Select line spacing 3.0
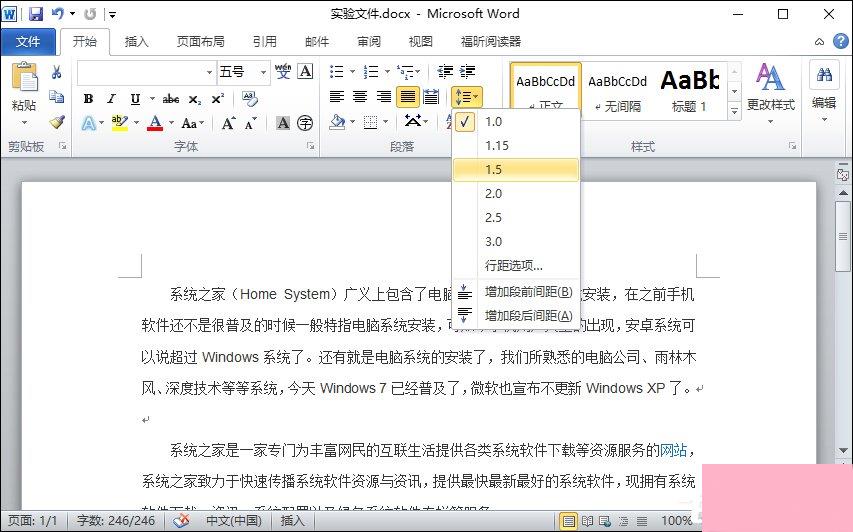The image size is (853, 532). pyautogui.click(x=516, y=242)
